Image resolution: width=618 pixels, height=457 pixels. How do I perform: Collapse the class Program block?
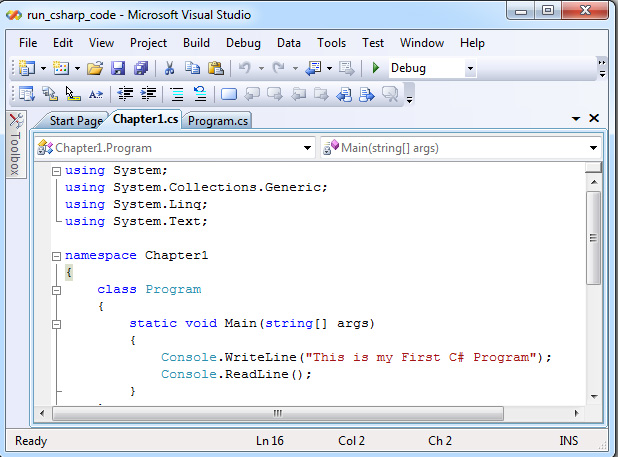click(56, 290)
